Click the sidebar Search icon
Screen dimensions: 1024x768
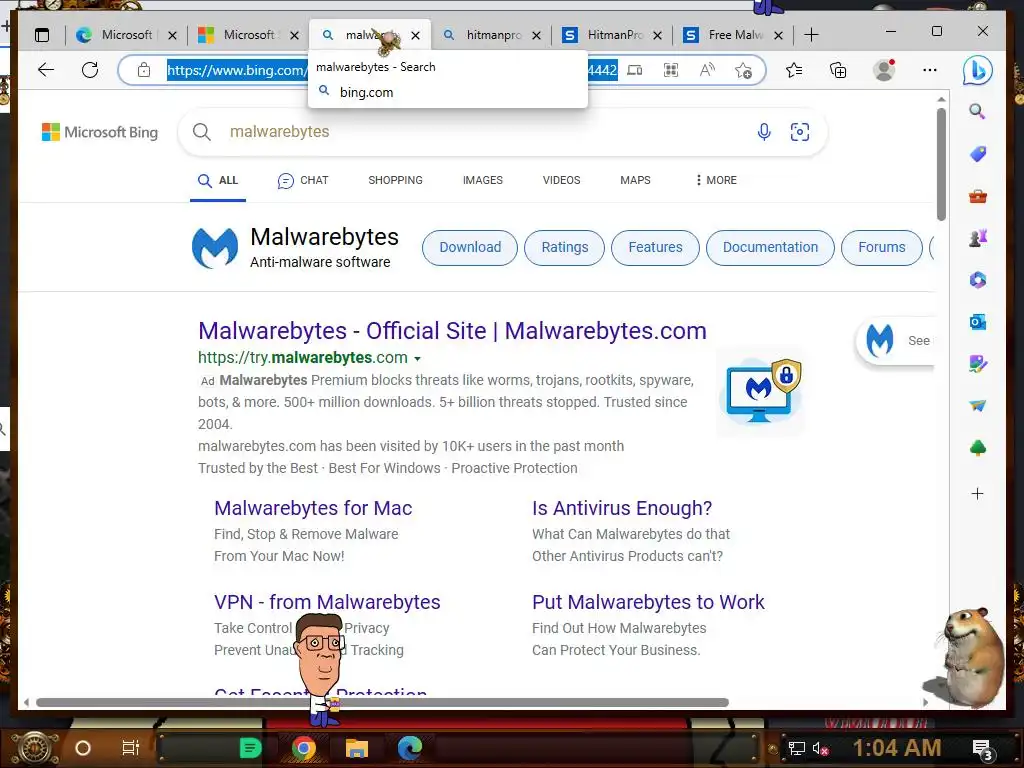[977, 111]
